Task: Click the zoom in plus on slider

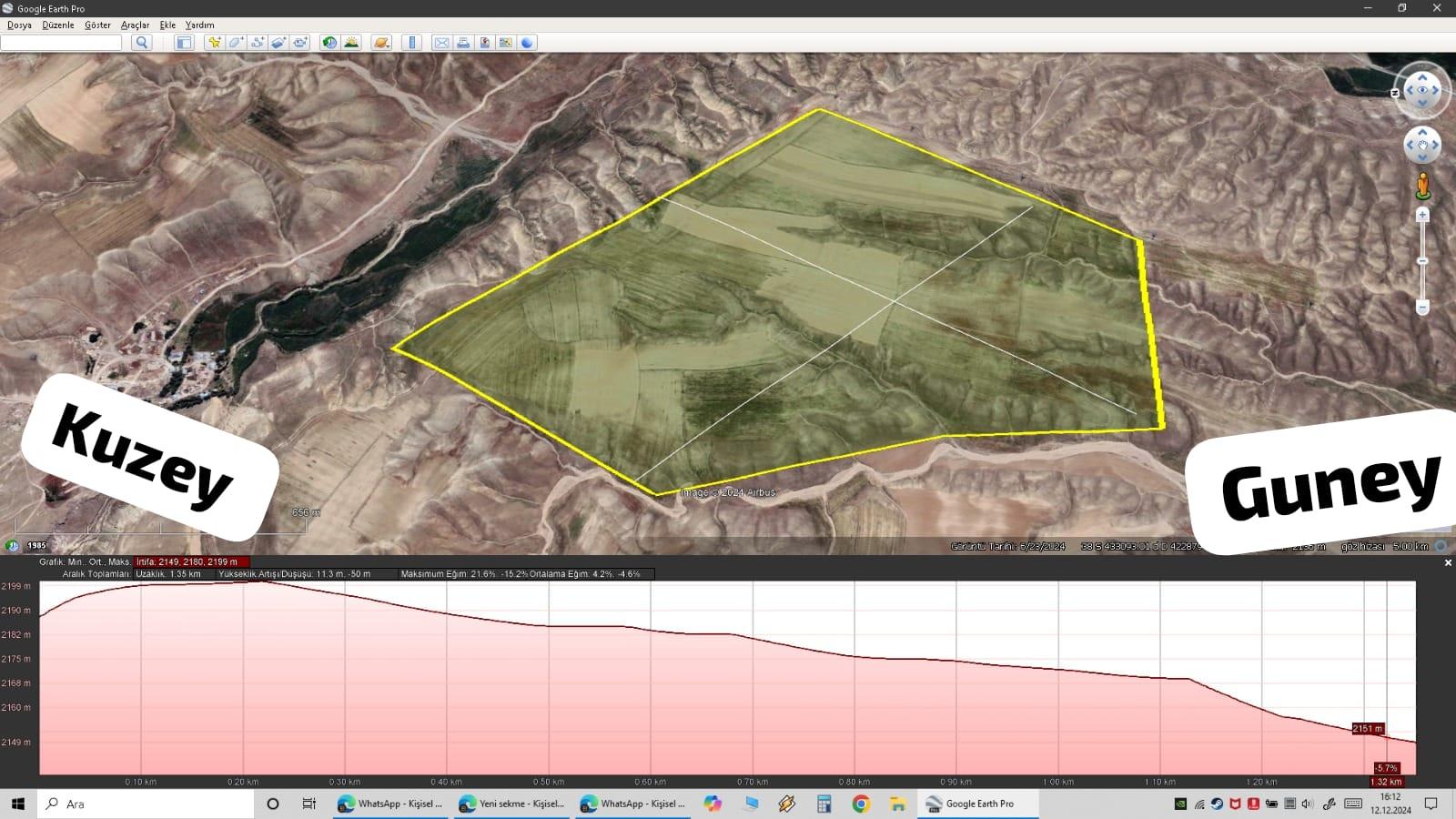Action: tap(1422, 216)
